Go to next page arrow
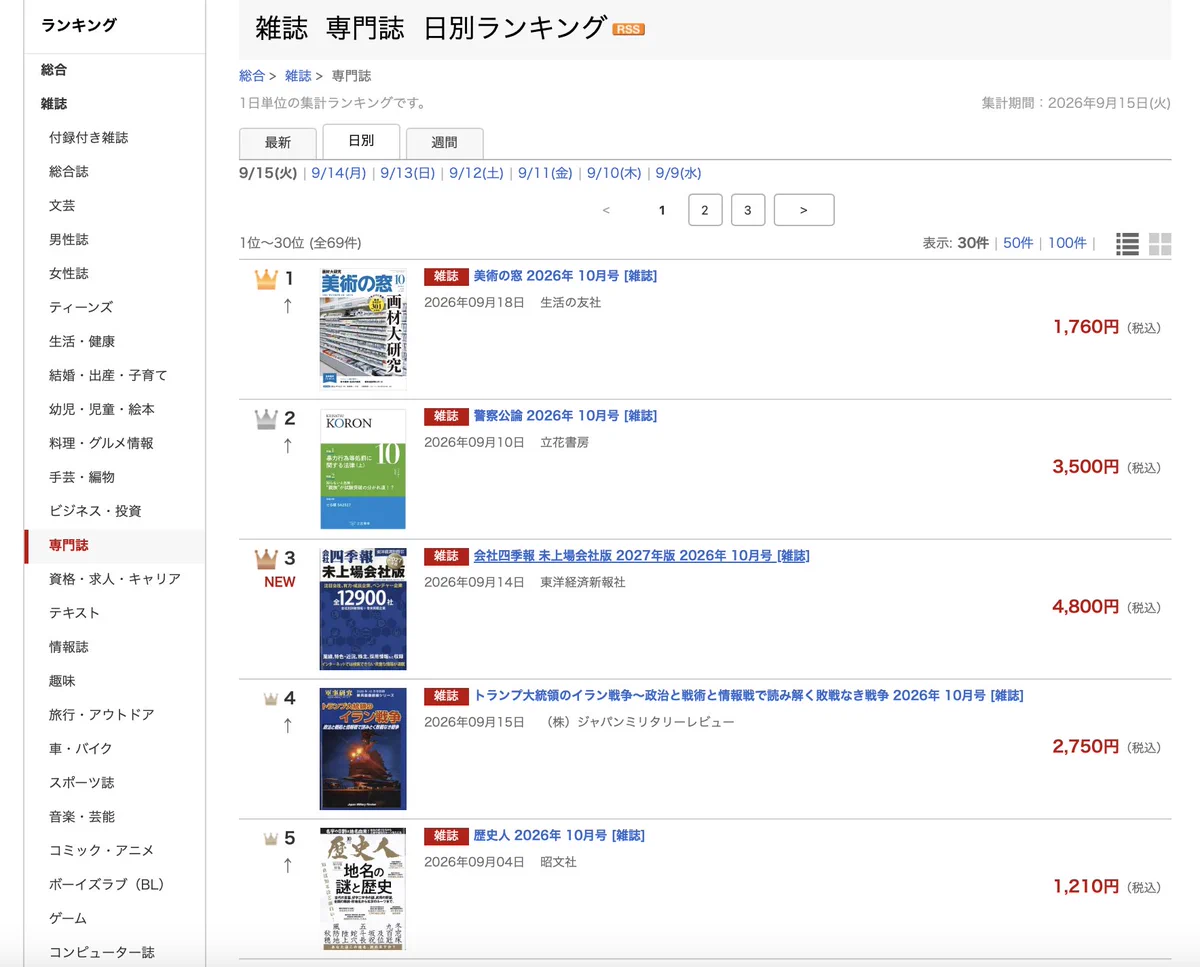This screenshot has height=967, width=1200. (x=804, y=210)
